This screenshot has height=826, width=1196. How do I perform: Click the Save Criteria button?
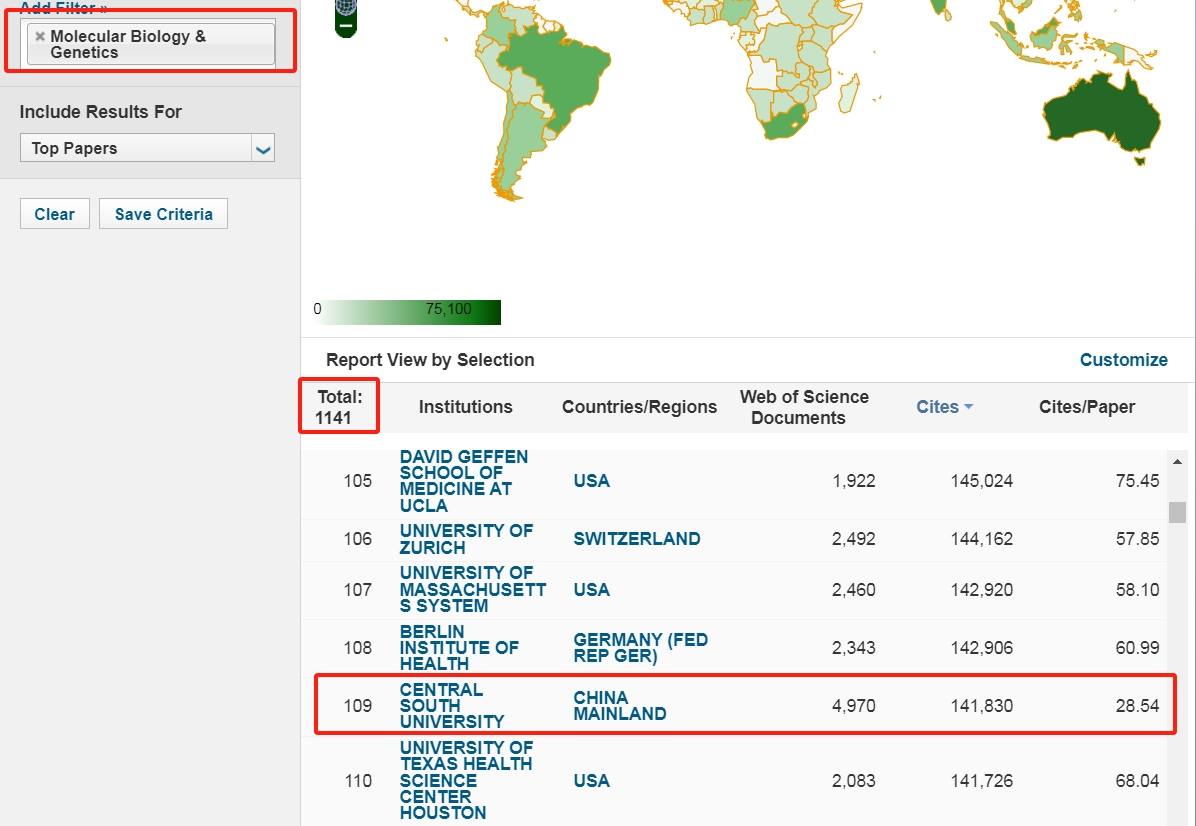[x=163, y=214]
